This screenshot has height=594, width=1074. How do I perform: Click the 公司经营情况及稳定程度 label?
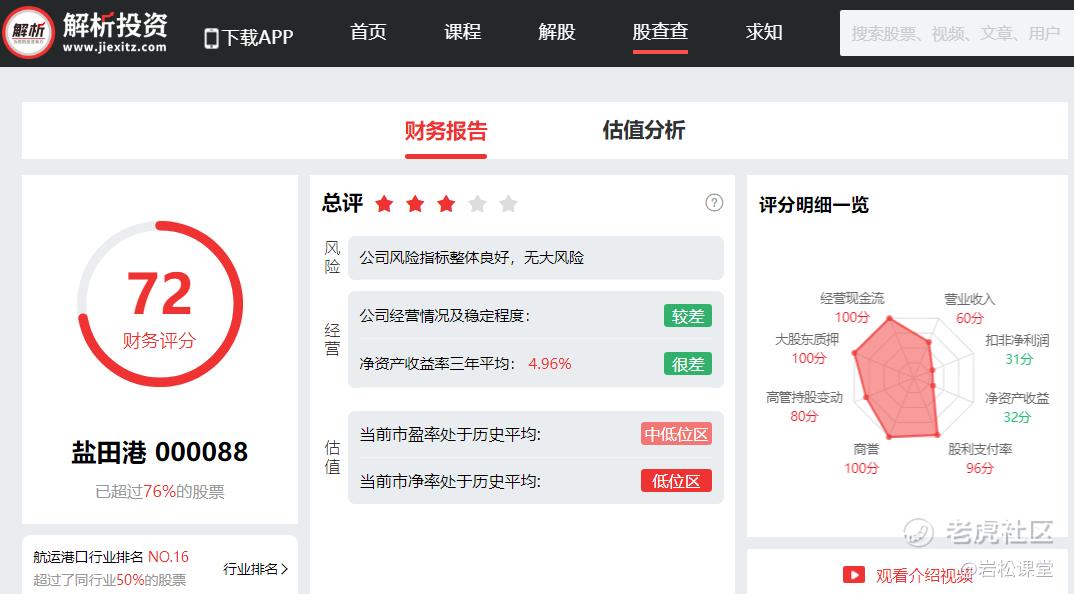(x=445, y=316)
